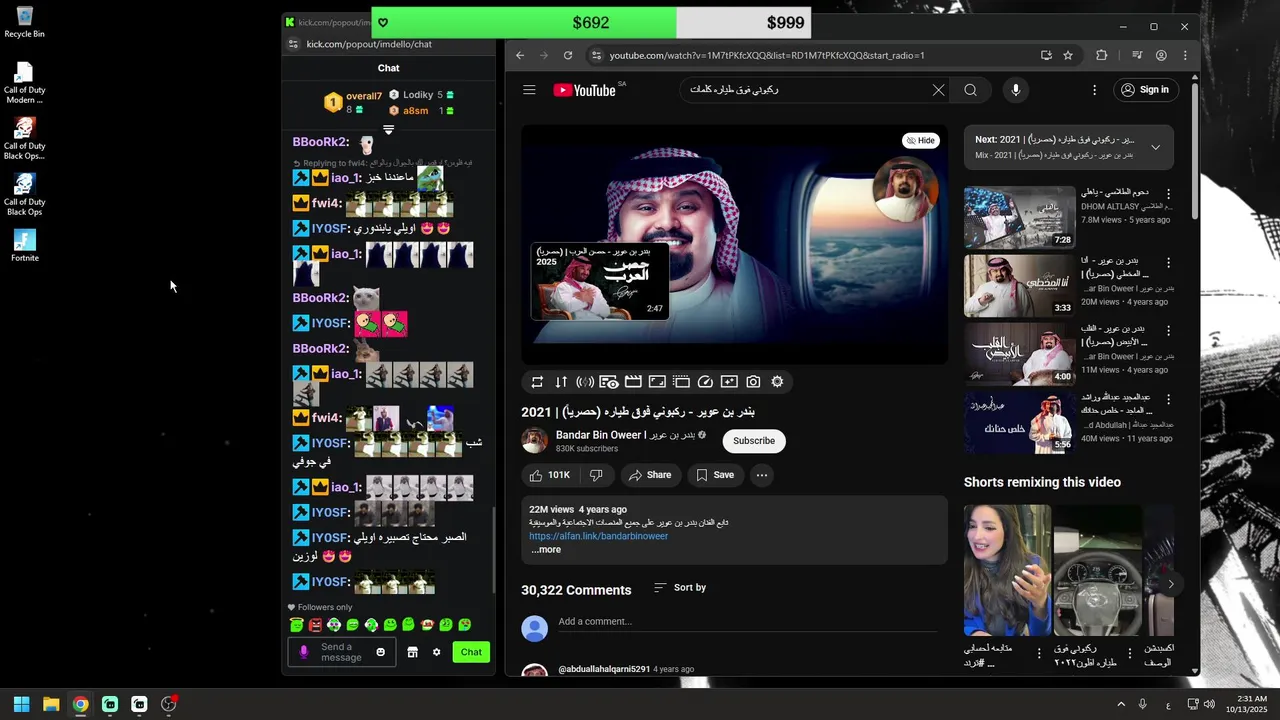Open options for the 7:28 suggested video
The width and height of the screenshot is (1280, 720).
pos(1168,194)
